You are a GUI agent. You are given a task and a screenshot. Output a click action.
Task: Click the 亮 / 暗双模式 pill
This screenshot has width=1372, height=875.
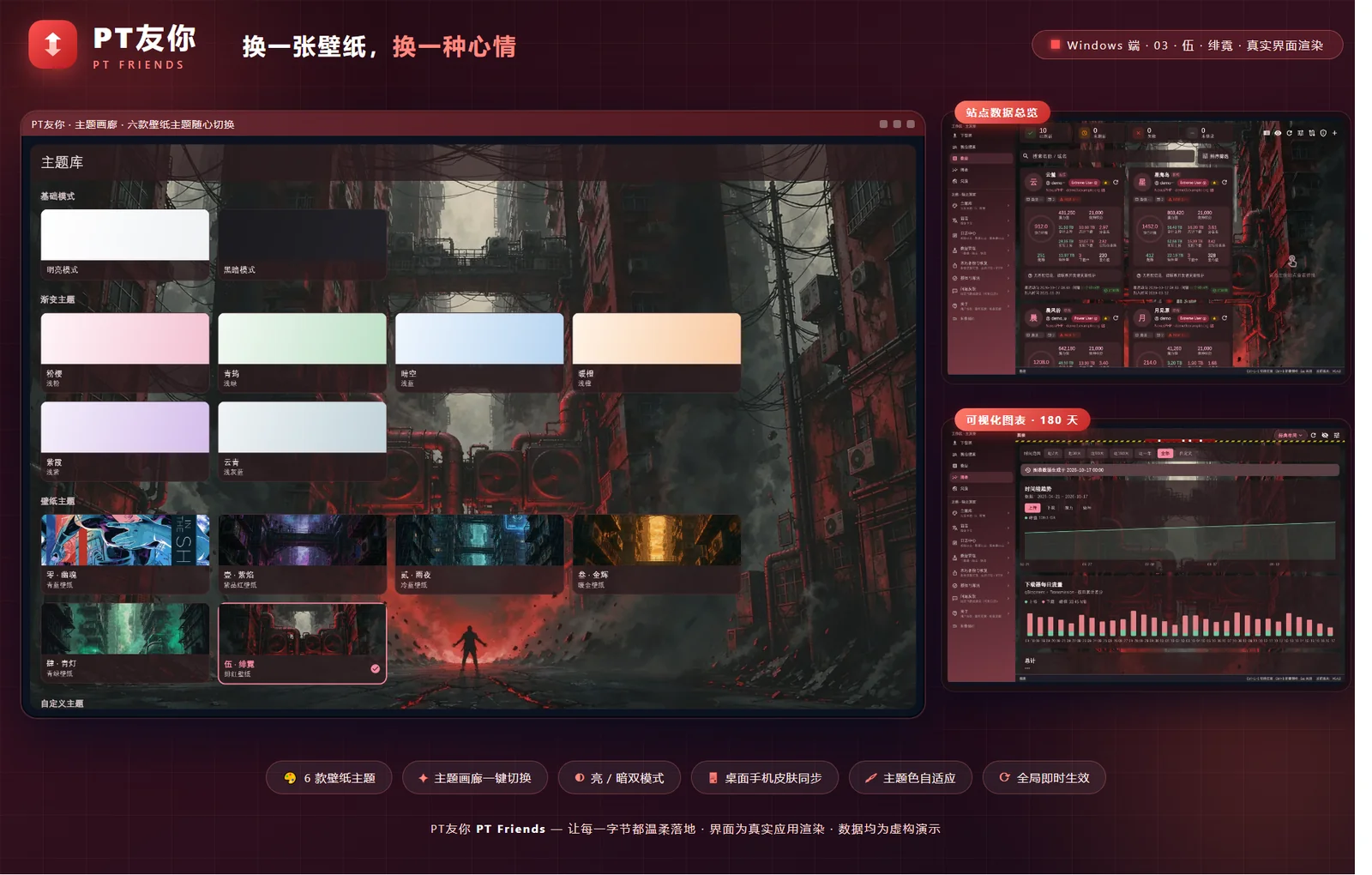pyautogui.click(x=619, y=778)
